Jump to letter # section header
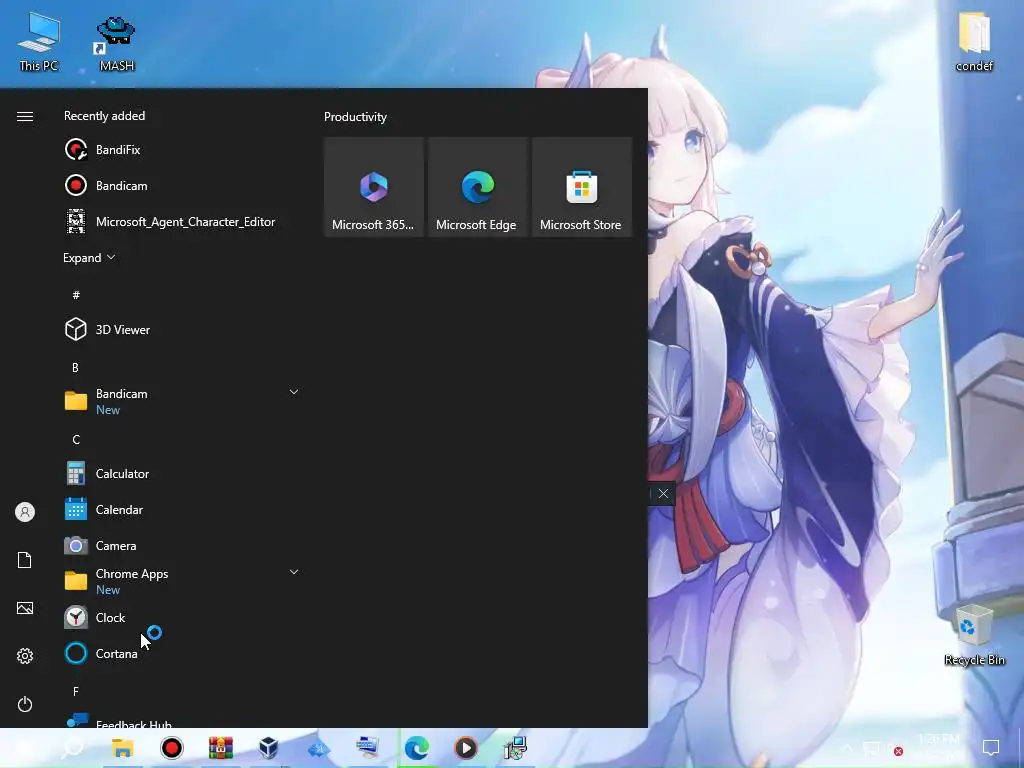 (76, 295)
